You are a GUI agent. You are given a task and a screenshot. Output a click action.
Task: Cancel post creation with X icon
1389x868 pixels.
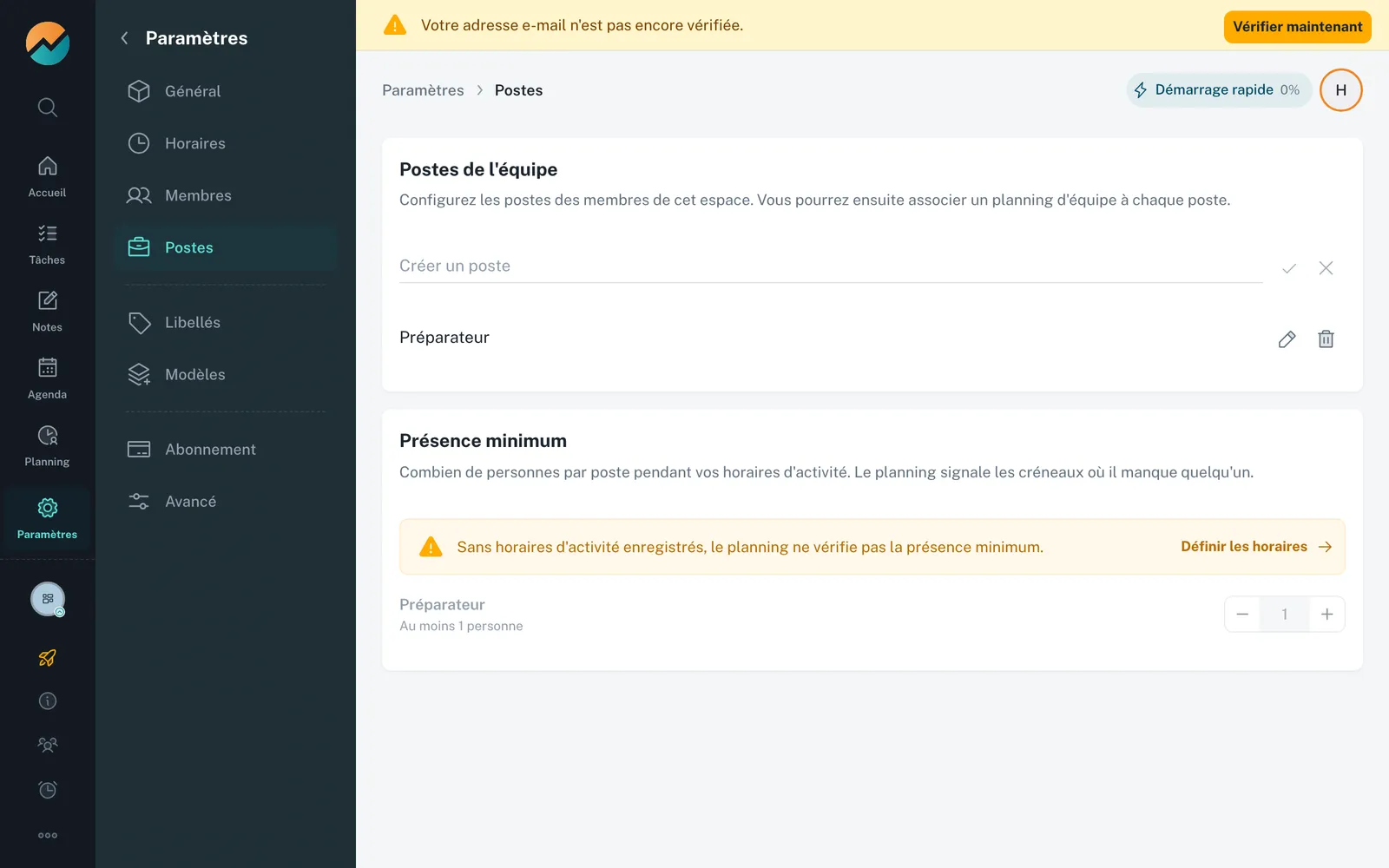coord(1326,268)
